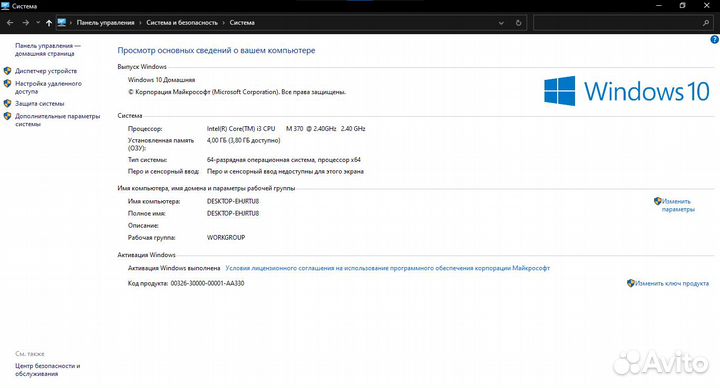This screenshot has width=720, height=388.
Task: Restore down the Система window
Action: tap(683, 6)
